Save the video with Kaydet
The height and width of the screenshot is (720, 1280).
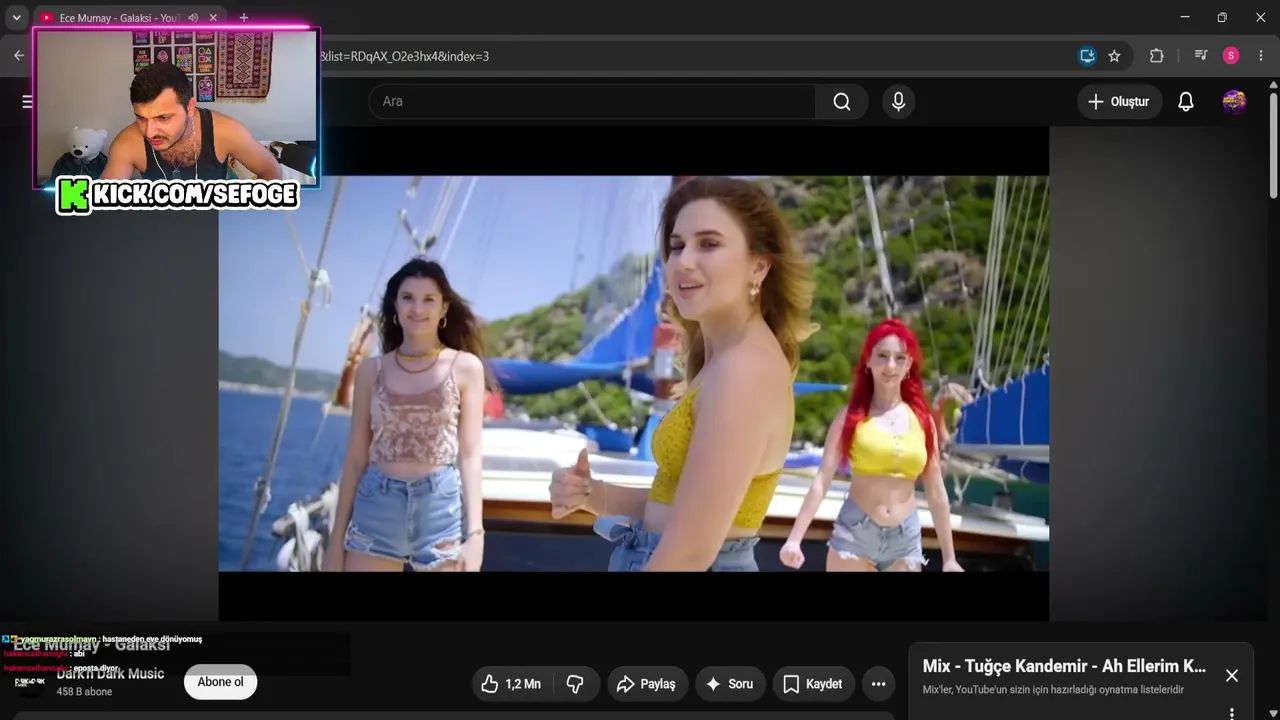[x=814, y=684]
